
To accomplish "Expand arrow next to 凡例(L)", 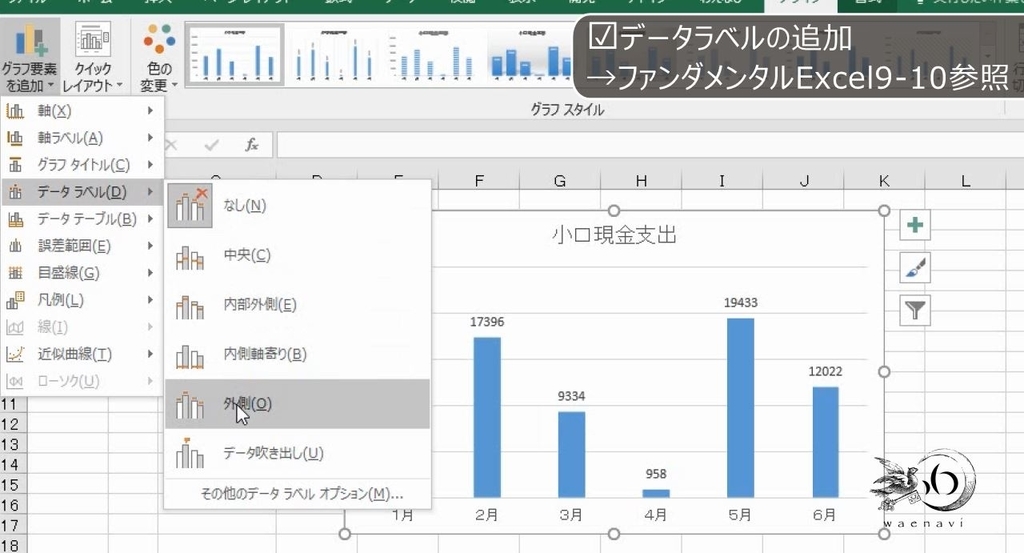I will tap(150, 300).
